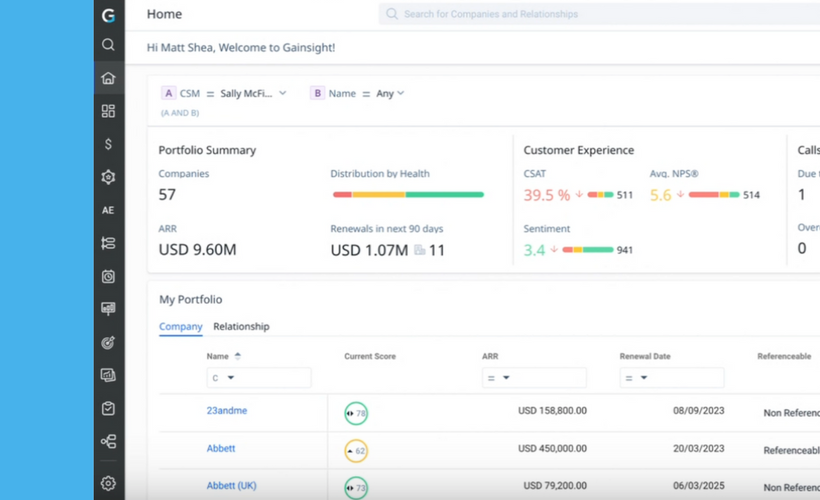Open the ARR column filter operator dropdown
The height and width of the screenshot is (500, 820).
pos(497,378)
